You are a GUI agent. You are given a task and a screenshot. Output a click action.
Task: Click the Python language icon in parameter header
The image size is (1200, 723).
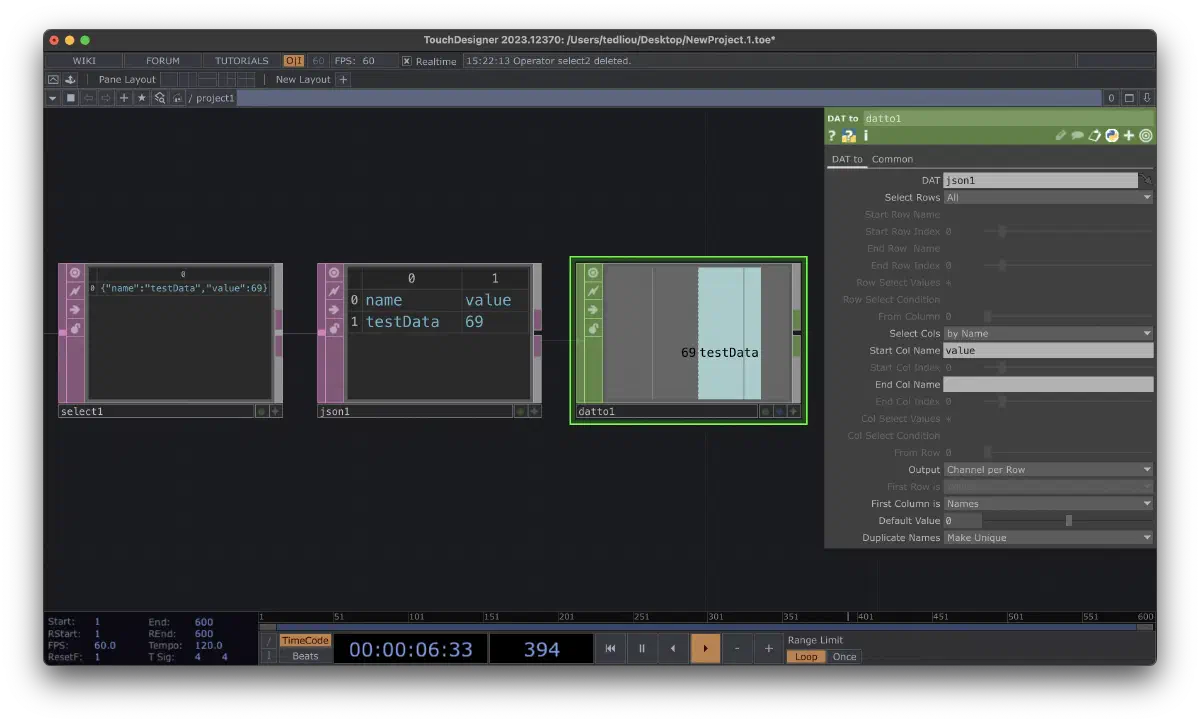[1111, 136]
